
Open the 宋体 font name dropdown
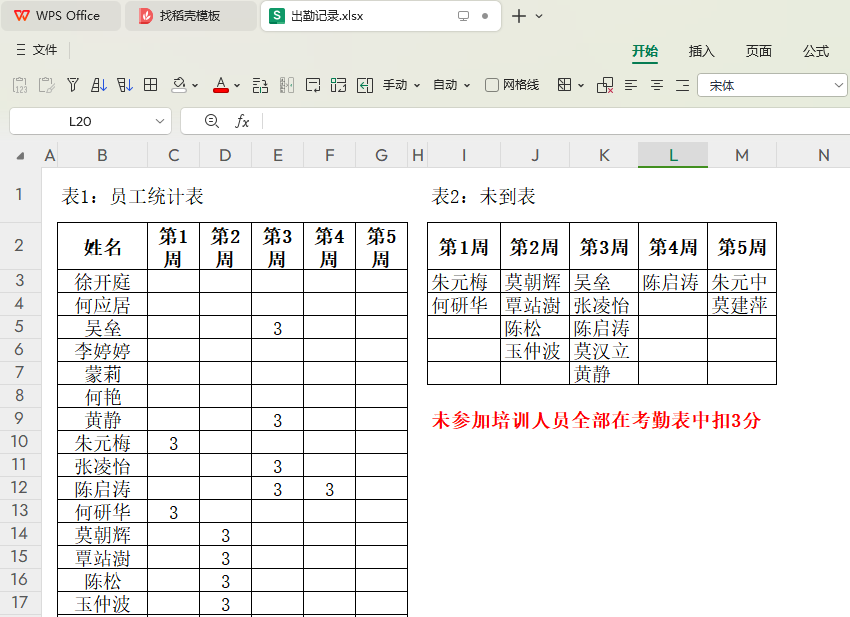coord(772,85)
